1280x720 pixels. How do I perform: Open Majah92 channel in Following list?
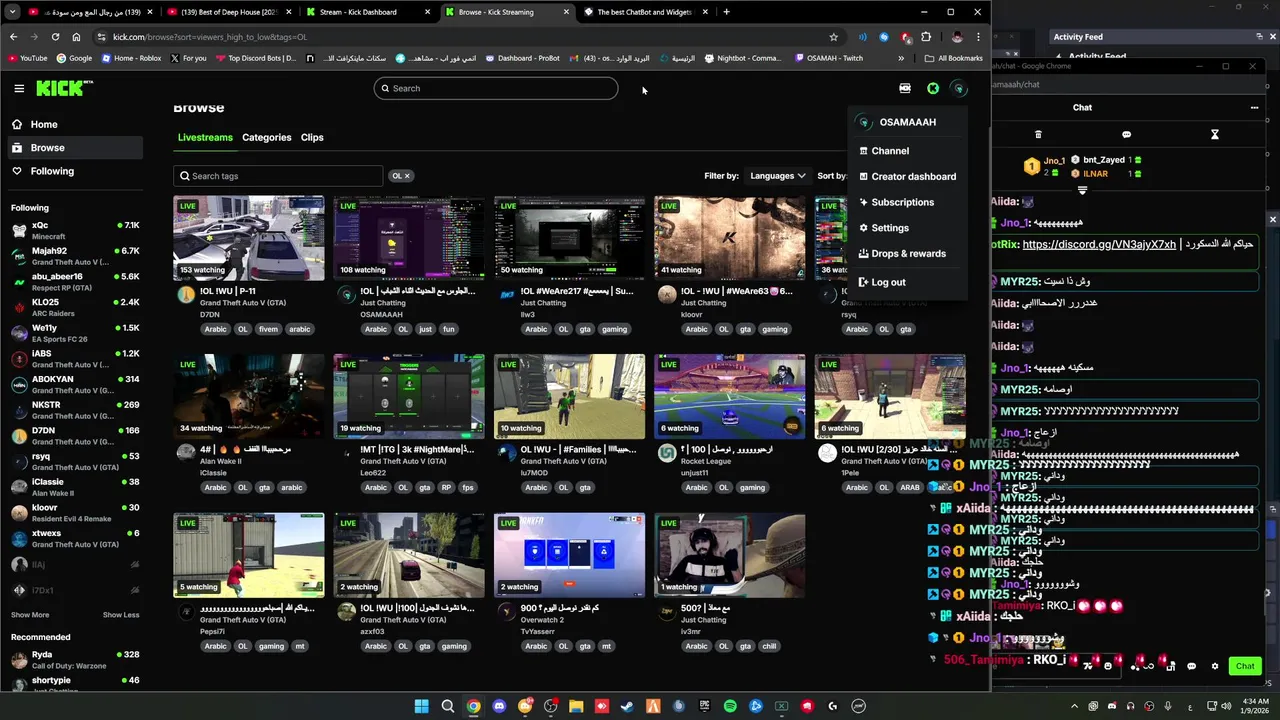(75, 256)
